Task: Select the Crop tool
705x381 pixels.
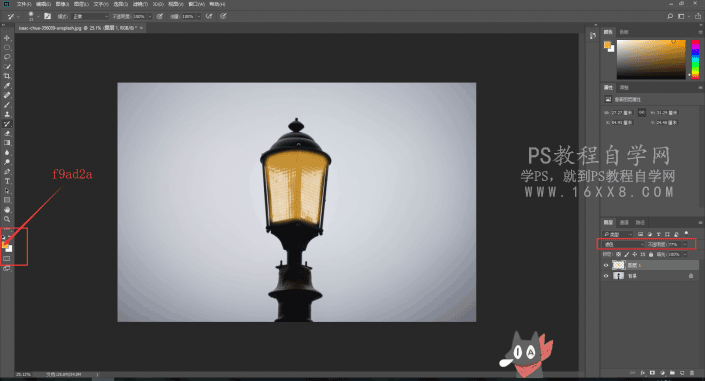Action: click(x=7, y=76)
